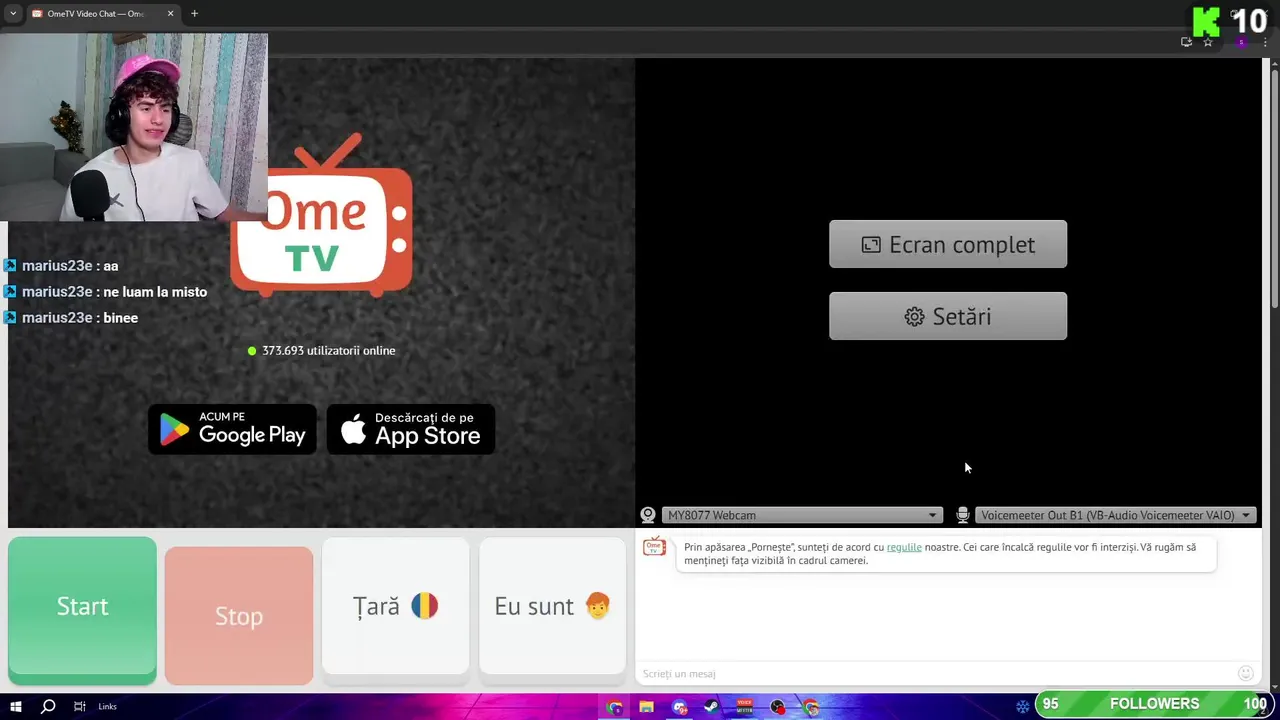Open the purple browser profile avatar
The height and width of the screenshot is (720, 1280).
click(1241, 42)
